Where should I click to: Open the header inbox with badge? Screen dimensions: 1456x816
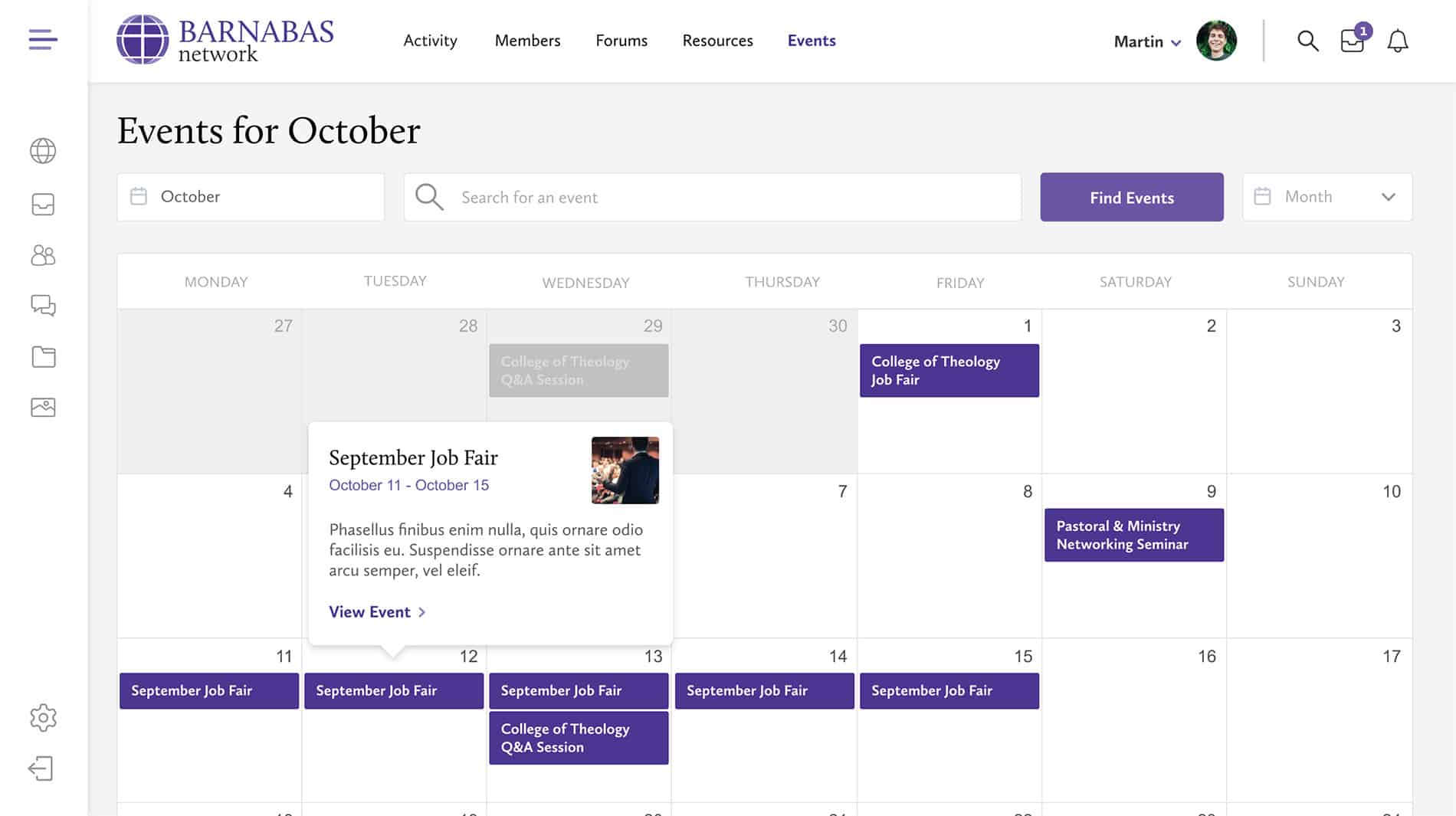coord(1353,41)
